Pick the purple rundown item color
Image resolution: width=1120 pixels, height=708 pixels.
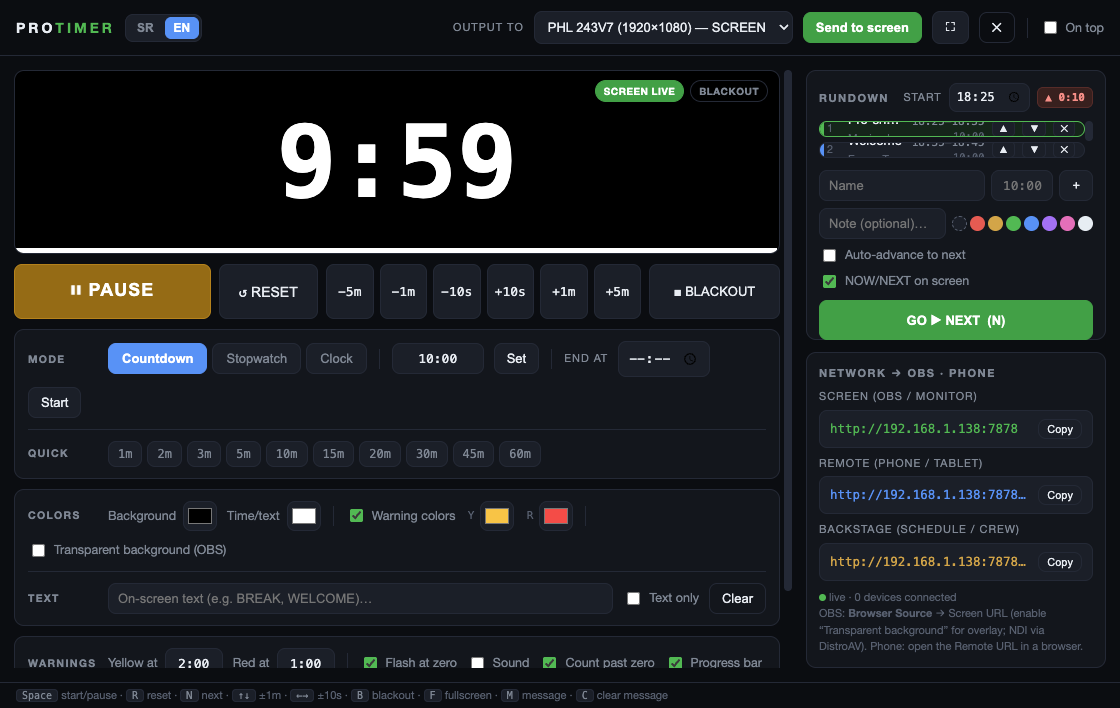[x=1049, y=224]
